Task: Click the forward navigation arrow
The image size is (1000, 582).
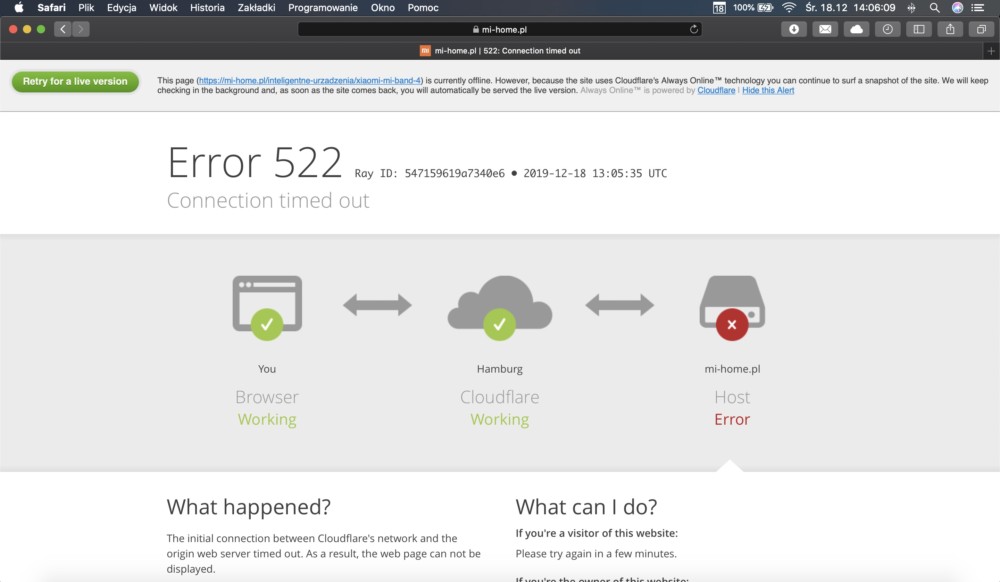Action: click(81, 29)
